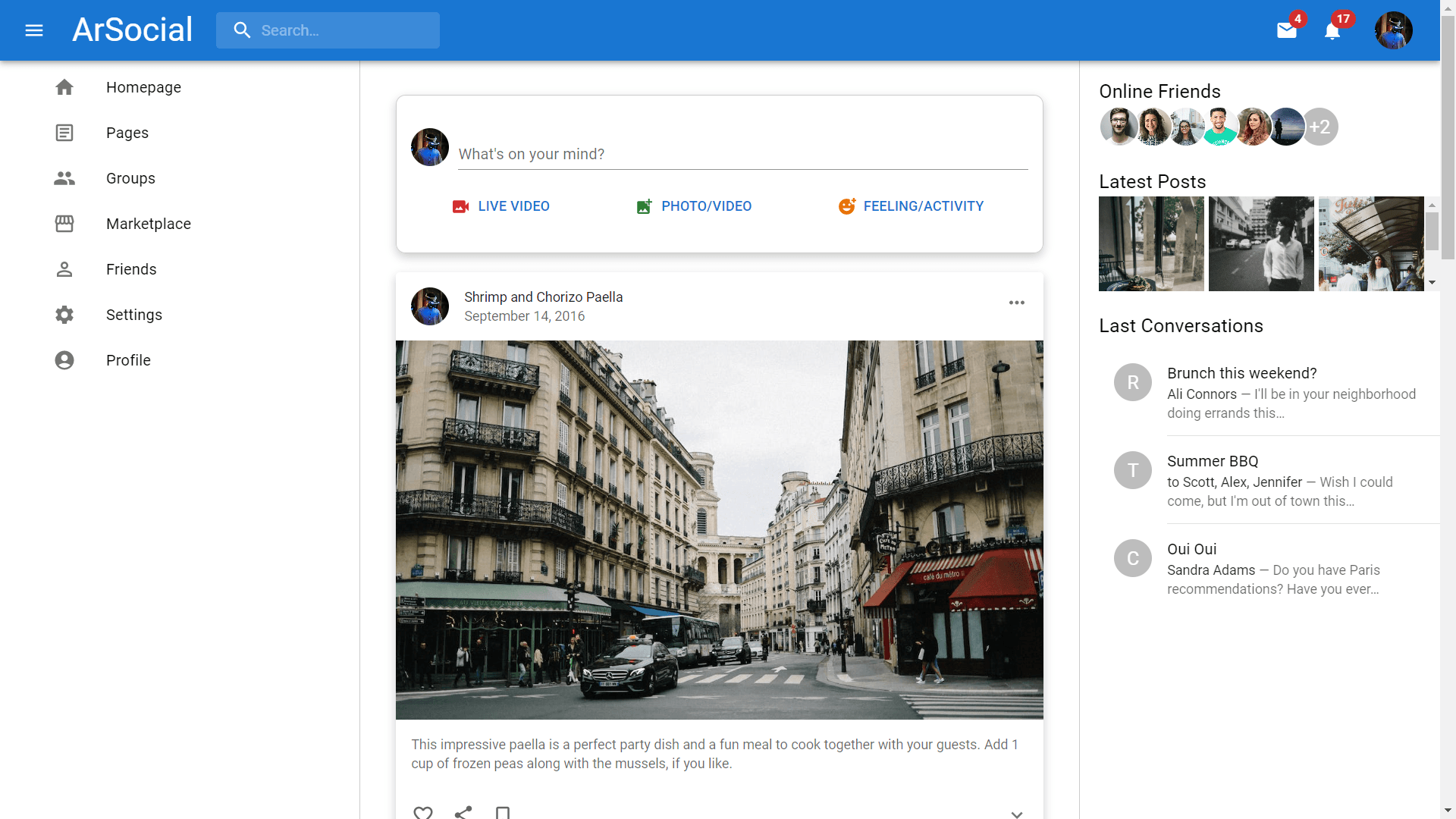
Task: Click the second Latest Posts thumbnail
Action: 1261,243
